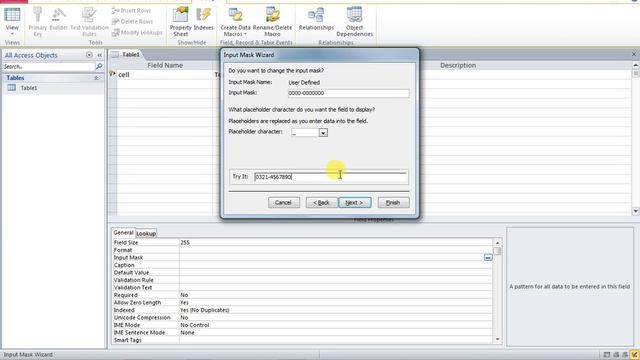Viewport: 640px width, 360px height.
Task: Open the Relationships tool
Action: pyautogui.click(x=316, y=20)
